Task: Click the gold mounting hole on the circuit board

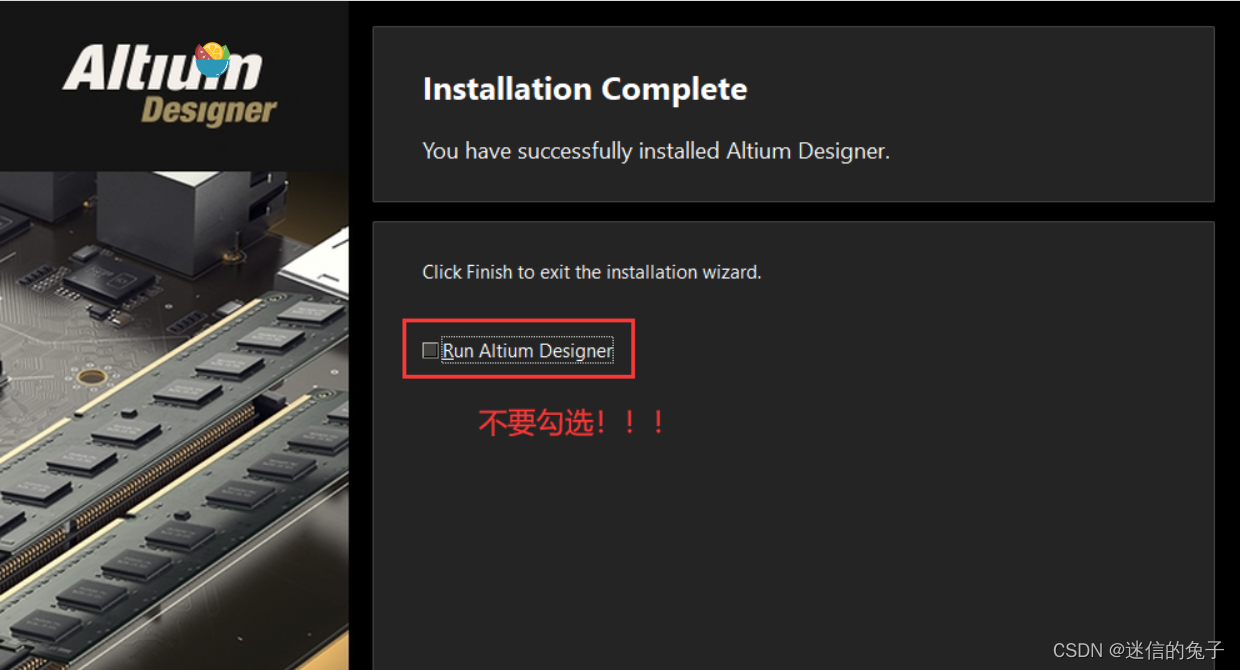Action: click(x=92, y=378)
